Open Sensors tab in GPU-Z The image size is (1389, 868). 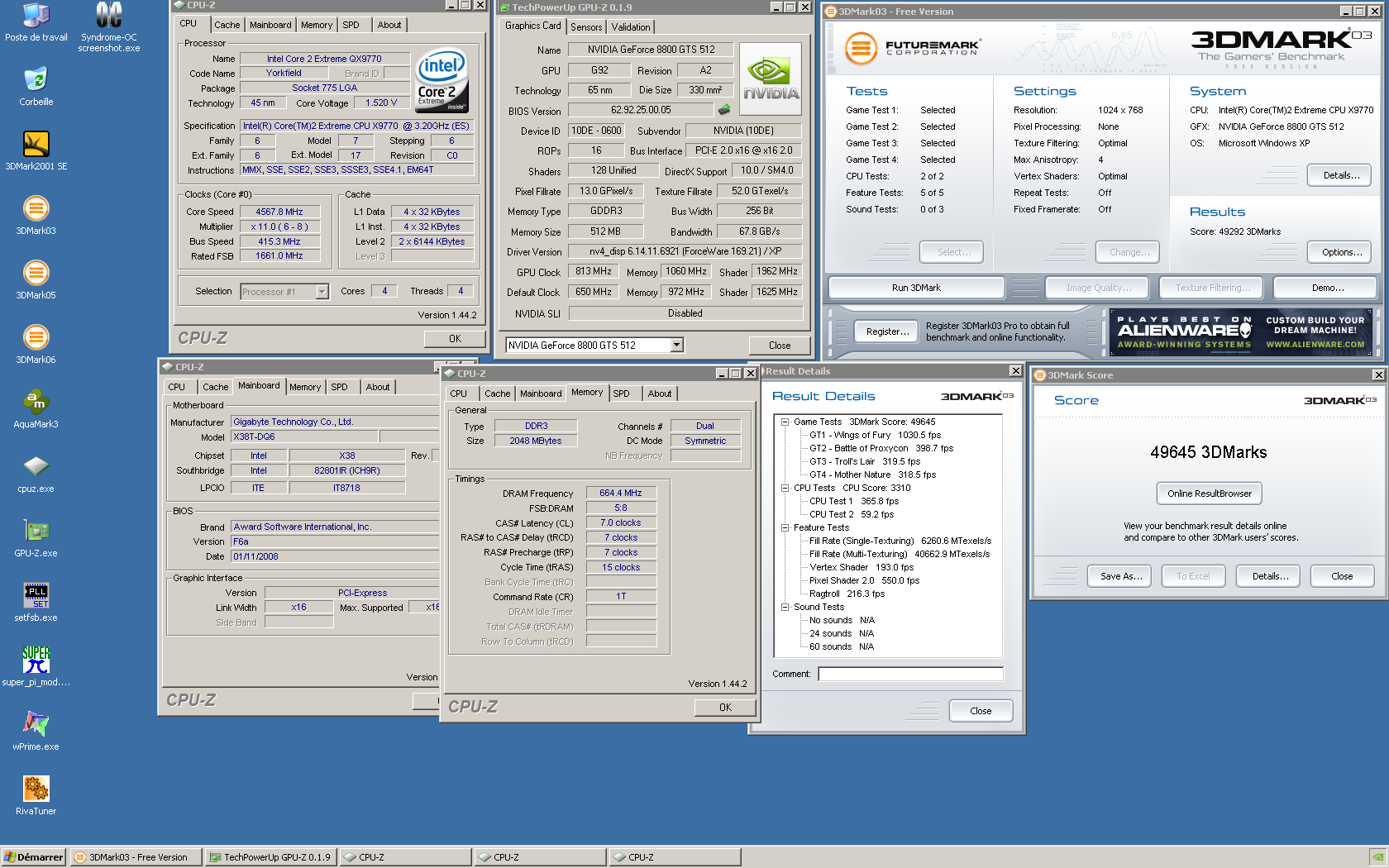click(586, 27)
